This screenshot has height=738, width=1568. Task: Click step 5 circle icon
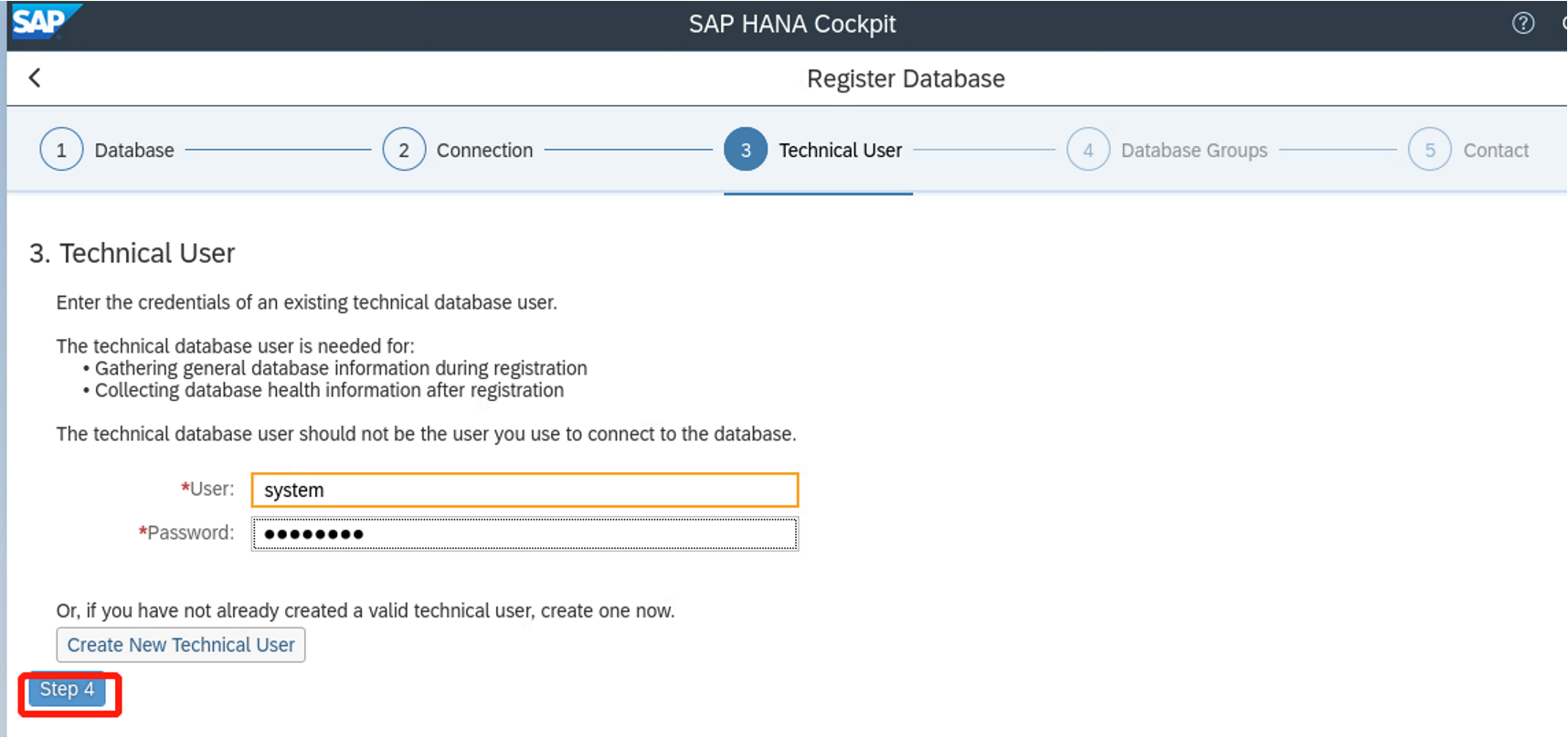pyautogui.click(x=1429, y=150)
